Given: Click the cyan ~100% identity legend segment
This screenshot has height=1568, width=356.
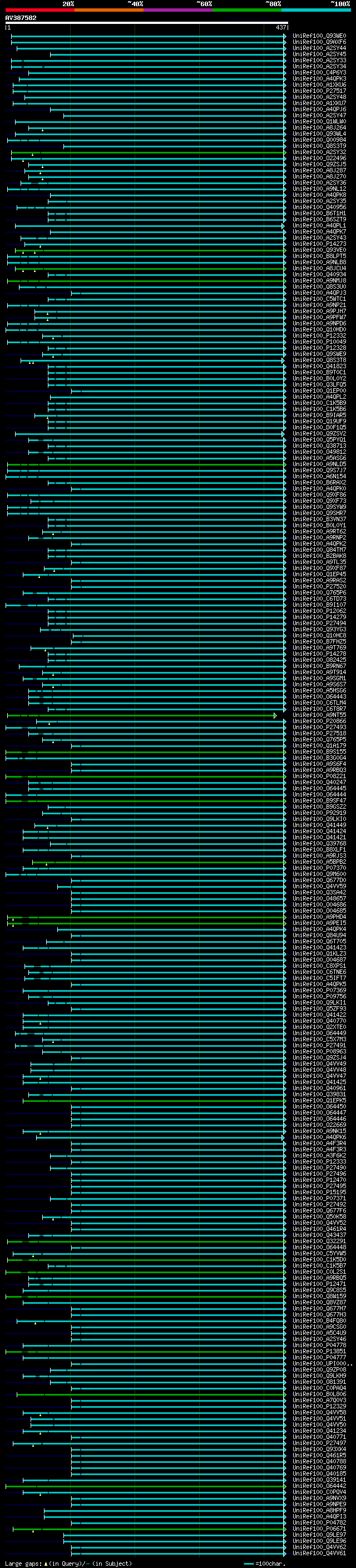Looking at the screenshot, I should (x=316, y=10).
